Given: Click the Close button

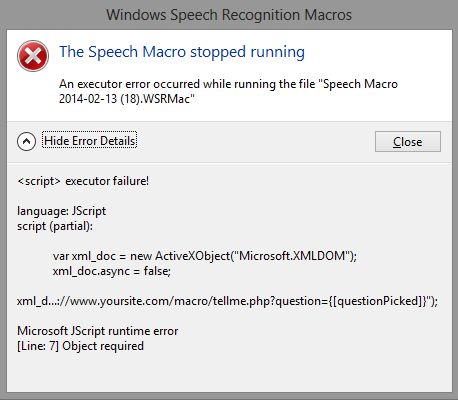Looking at the screenshot, I should click(408, 142).
